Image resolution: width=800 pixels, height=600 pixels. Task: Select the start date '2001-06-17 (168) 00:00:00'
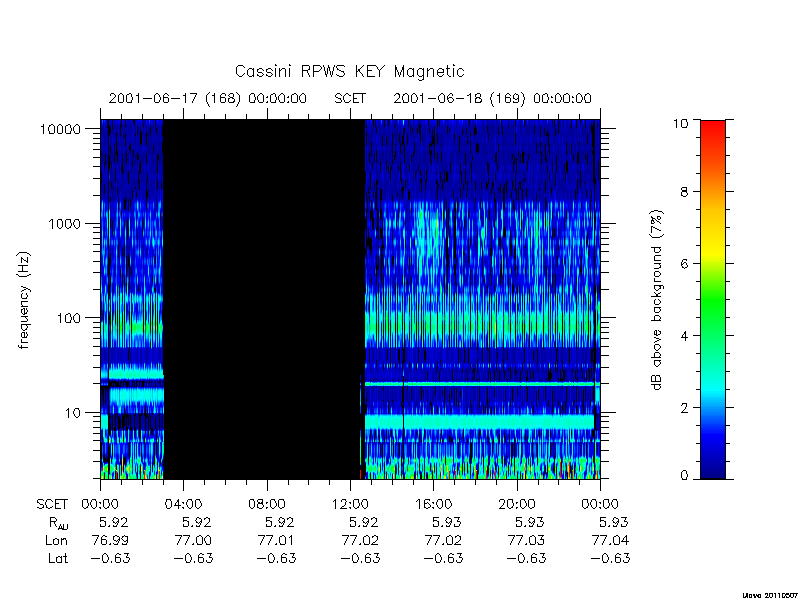[208, 98]
